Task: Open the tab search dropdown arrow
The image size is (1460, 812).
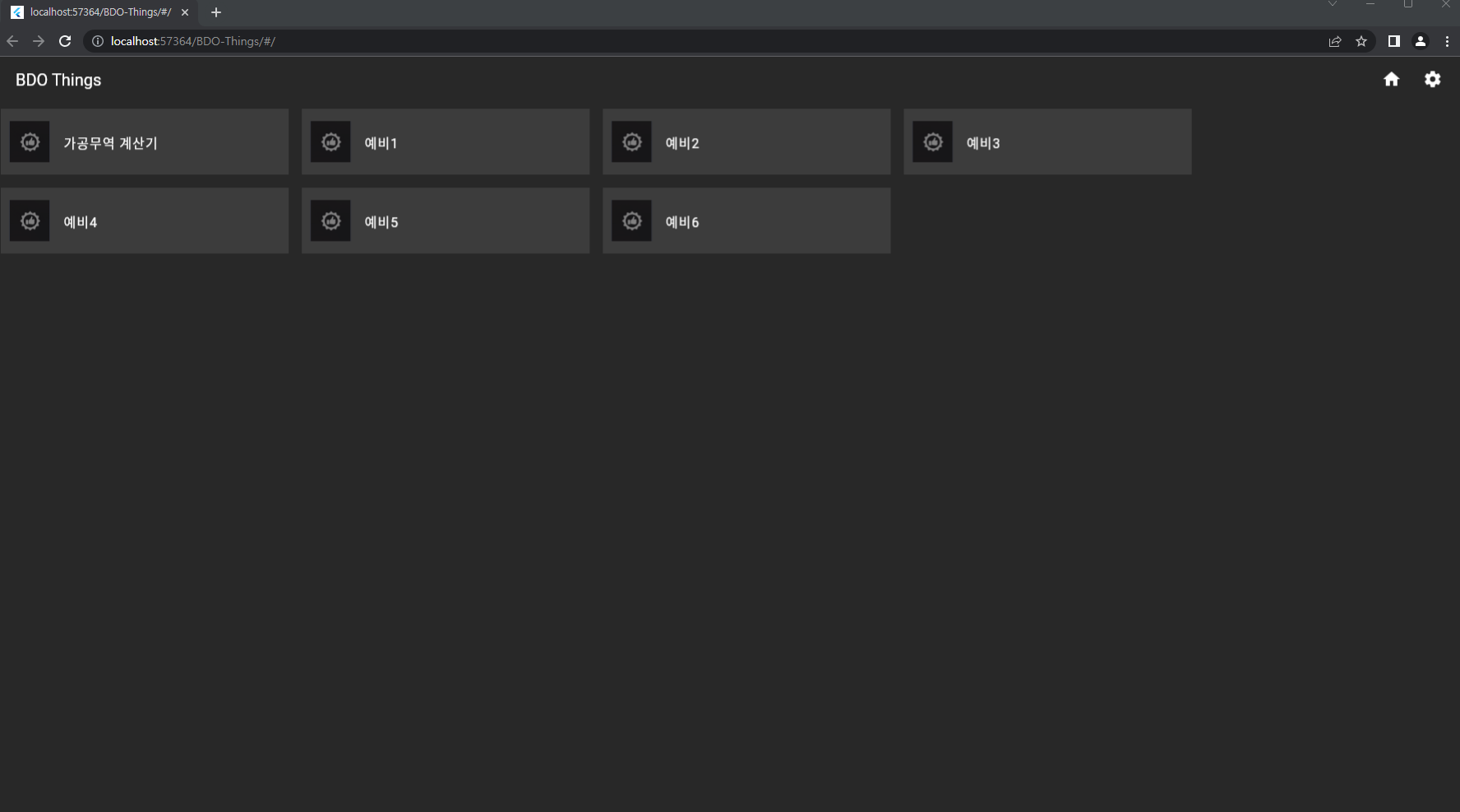Action: (x=1333, y=4)
